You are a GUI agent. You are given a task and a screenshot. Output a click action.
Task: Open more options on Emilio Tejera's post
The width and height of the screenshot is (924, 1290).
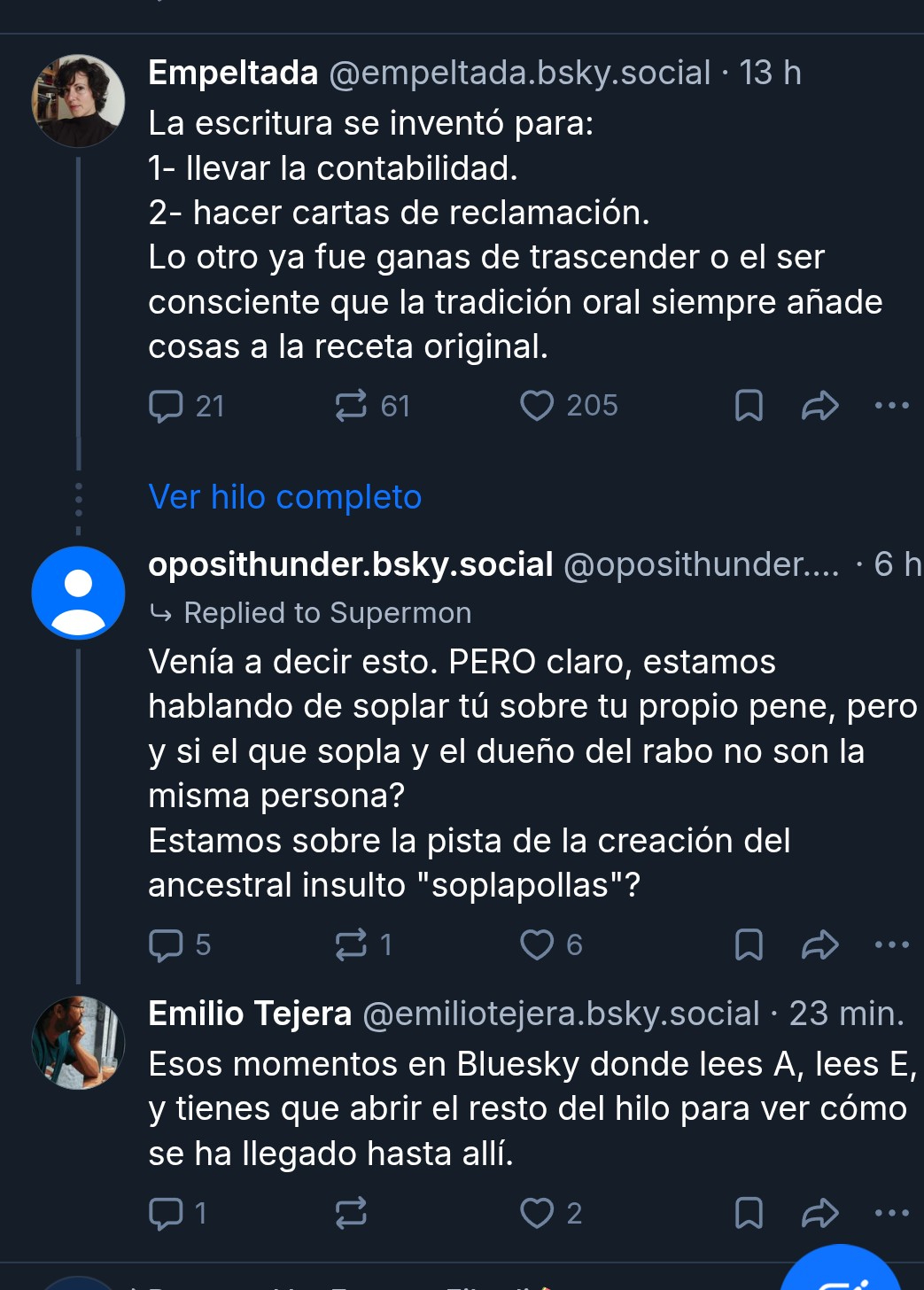(x=891, y=1213)
